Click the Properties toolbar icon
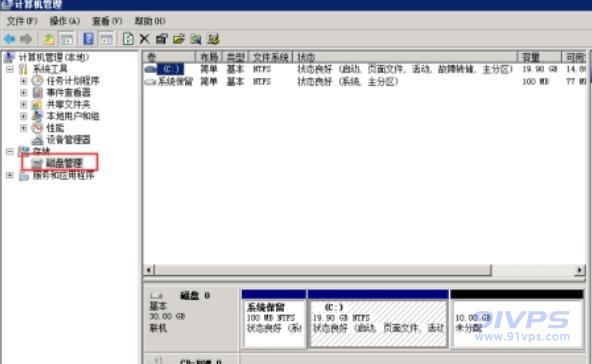 point(162,39)
